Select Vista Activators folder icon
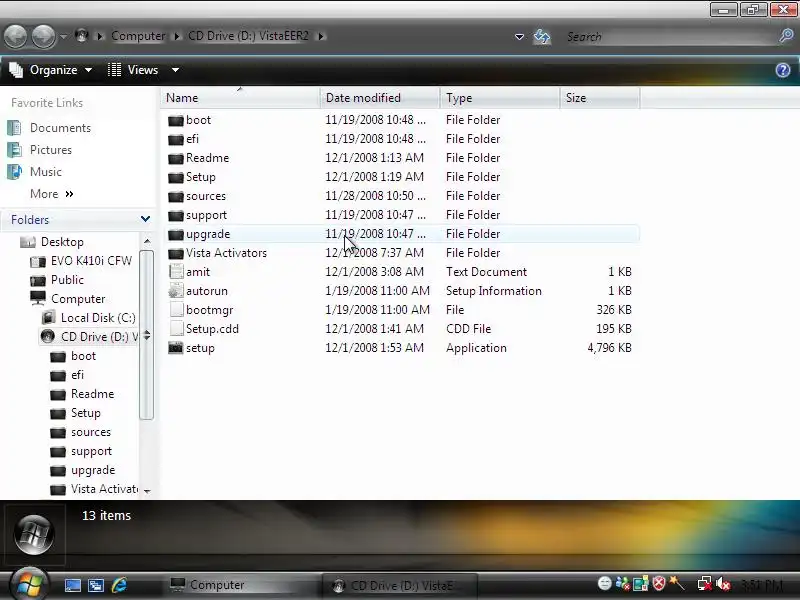Image resolution: width=800 pixels, height=600 pixels. [x=176, y=253]
